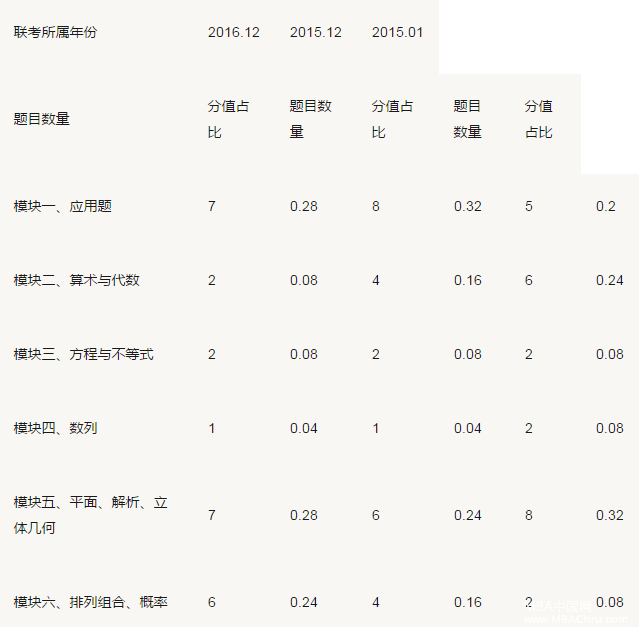Click the 模块一、应用题 row label
The height and width of the screenshot is (628, 640).
pyautogui.click(x=63, y=206)
